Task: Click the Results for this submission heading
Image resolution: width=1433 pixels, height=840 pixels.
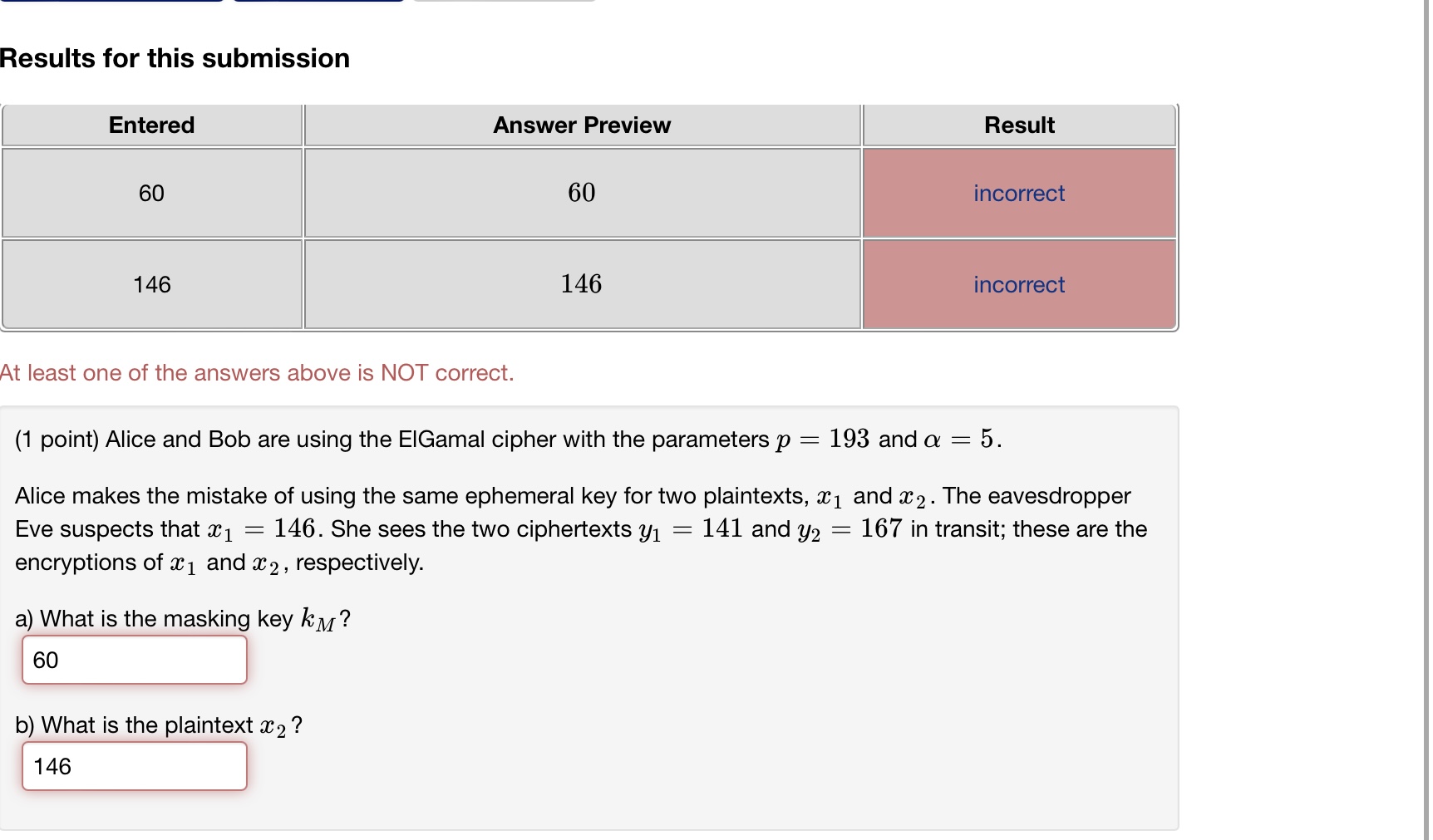Action: (175, 58)
